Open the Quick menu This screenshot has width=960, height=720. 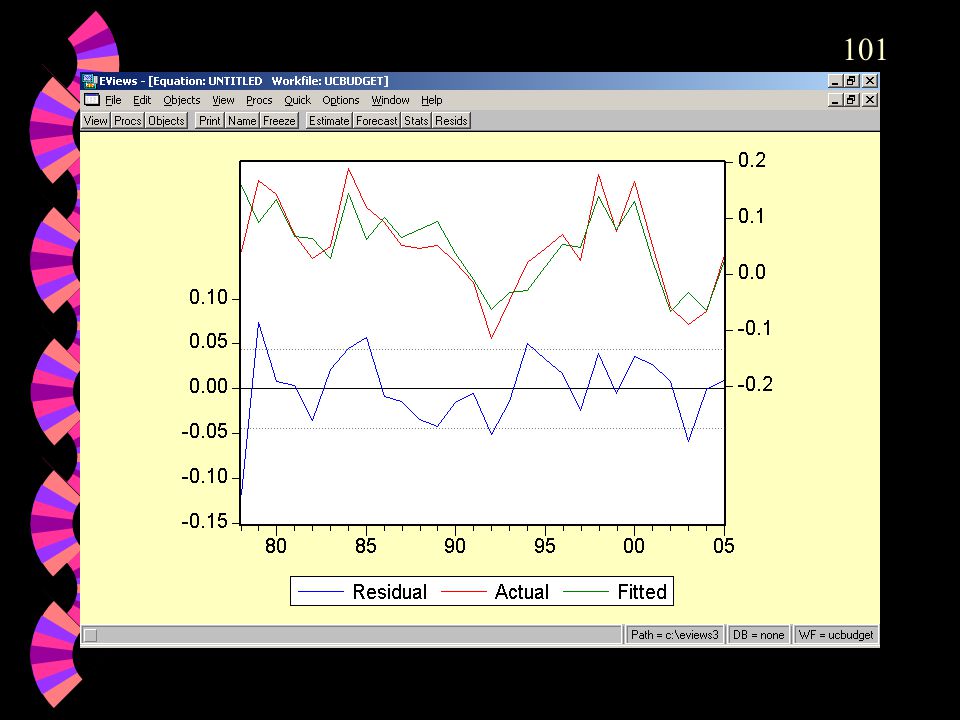tap(297, 100)
